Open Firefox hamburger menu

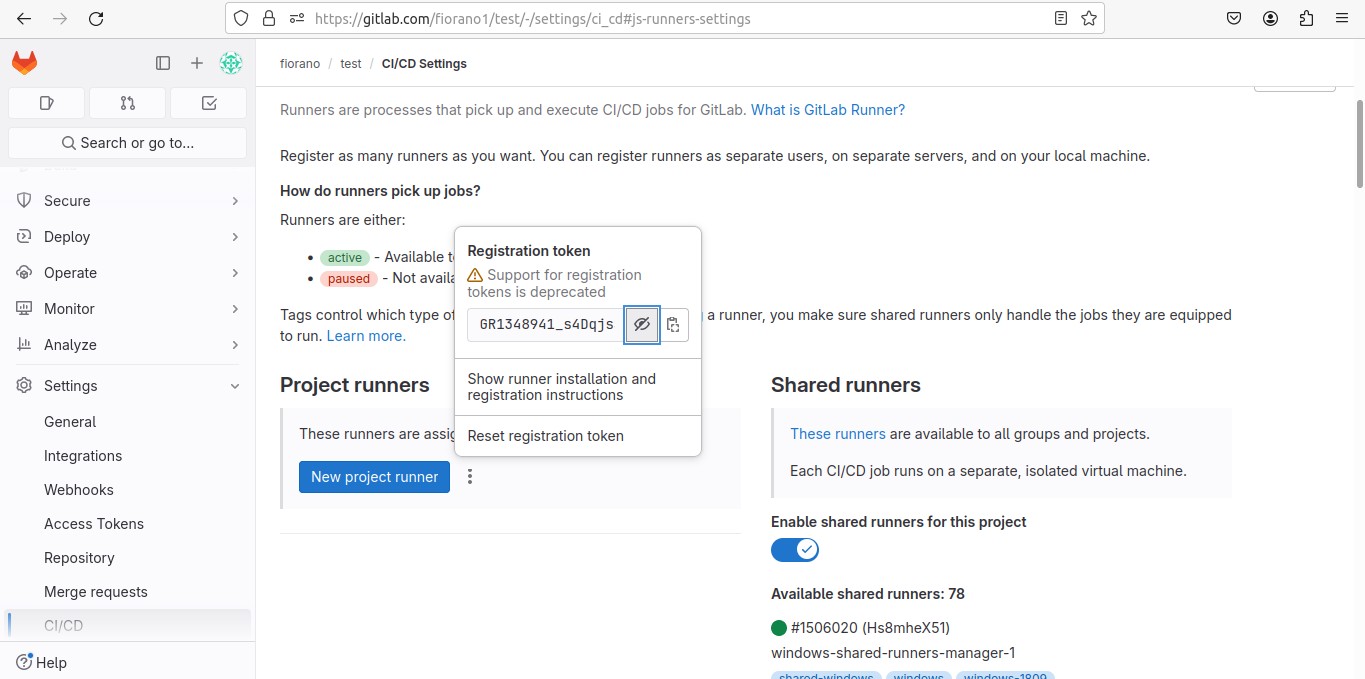click(1342, 18)
